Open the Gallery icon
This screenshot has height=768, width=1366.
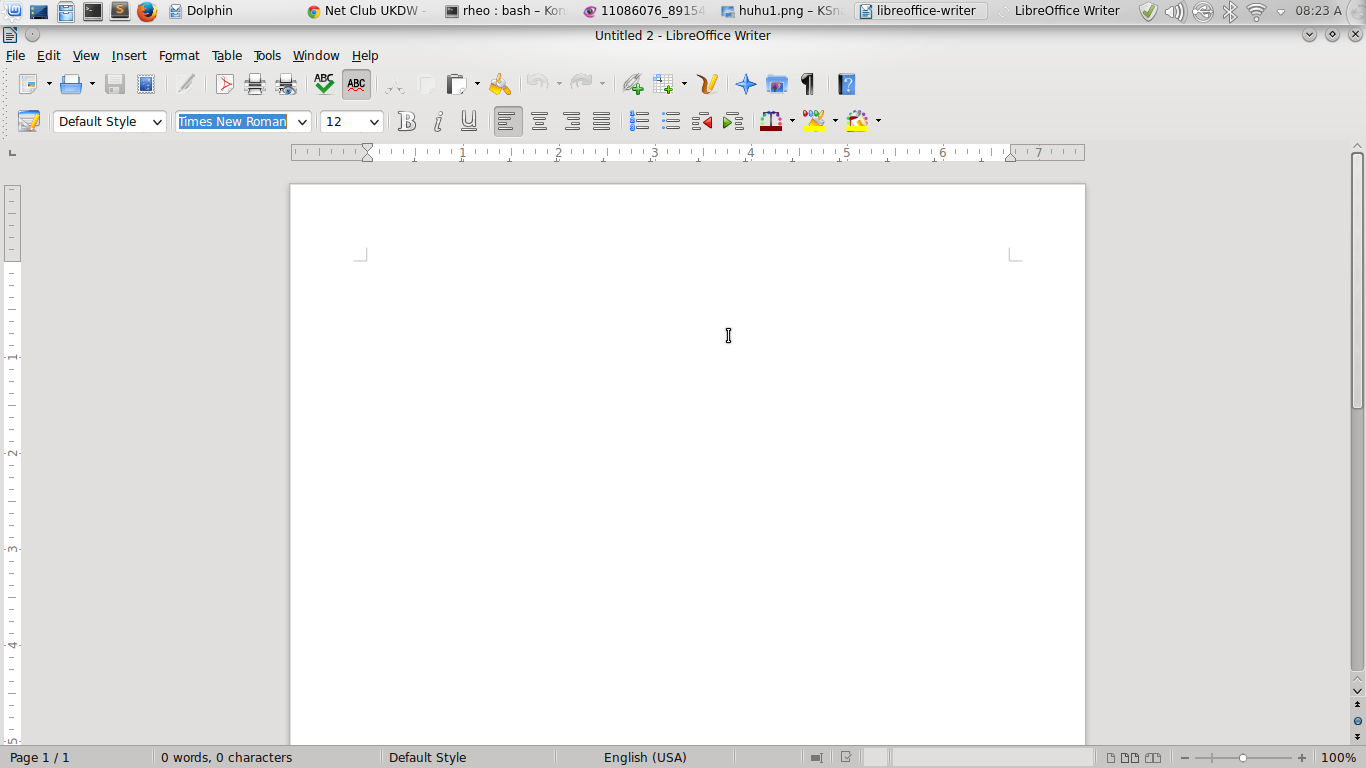(x=777, y=84)
